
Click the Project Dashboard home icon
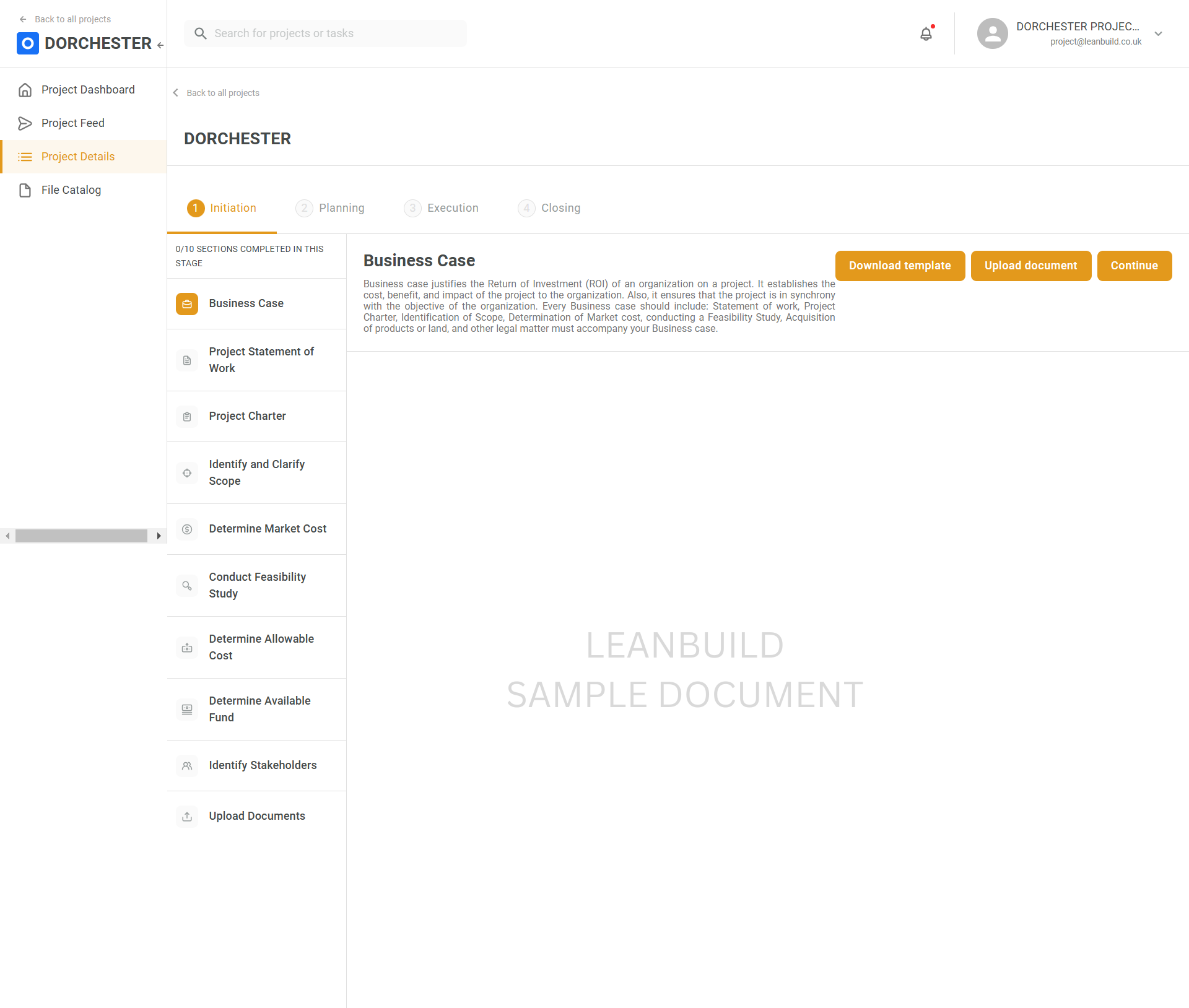click(25, 90)
